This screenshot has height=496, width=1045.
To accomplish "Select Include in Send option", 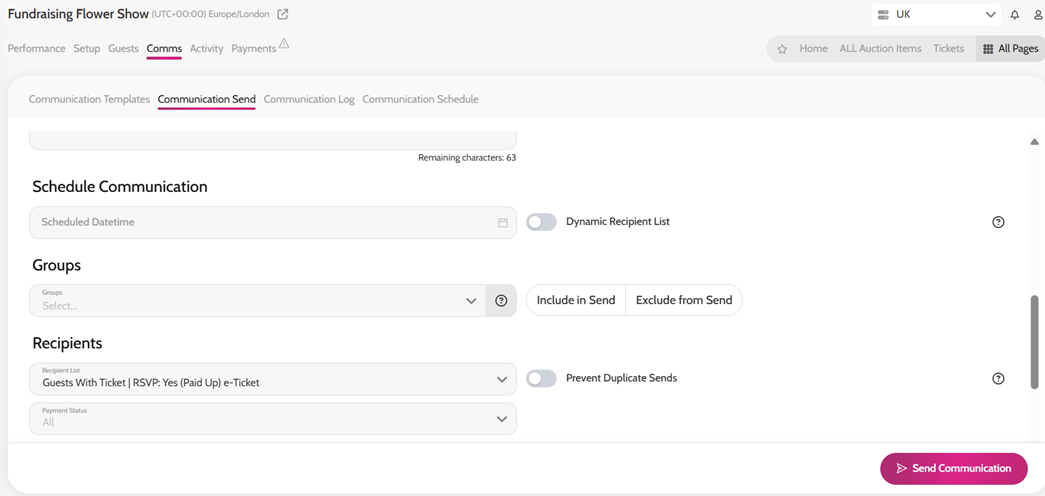I will 576,300.
